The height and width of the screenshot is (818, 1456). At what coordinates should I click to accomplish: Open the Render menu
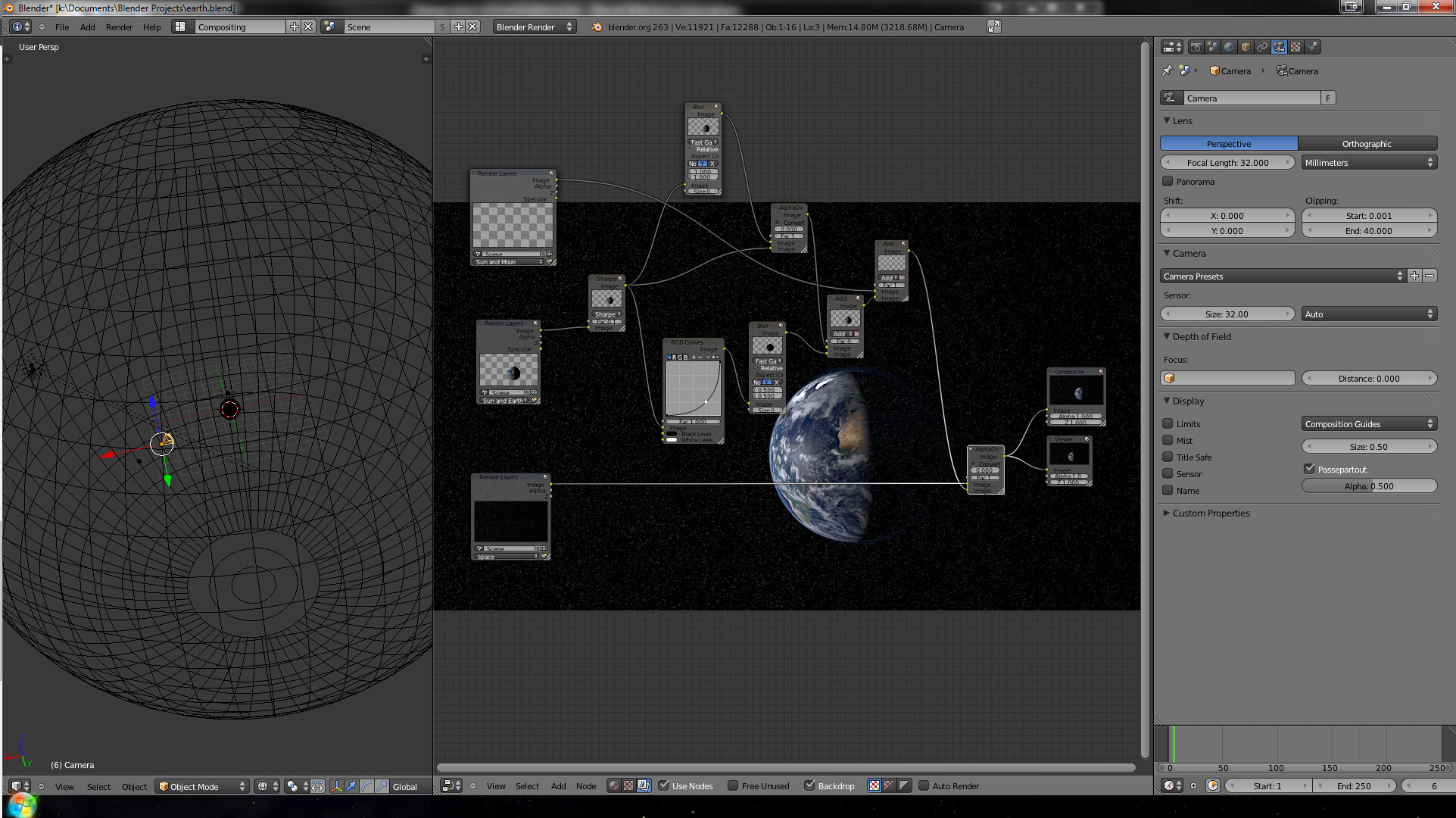[x=119, y=27]
